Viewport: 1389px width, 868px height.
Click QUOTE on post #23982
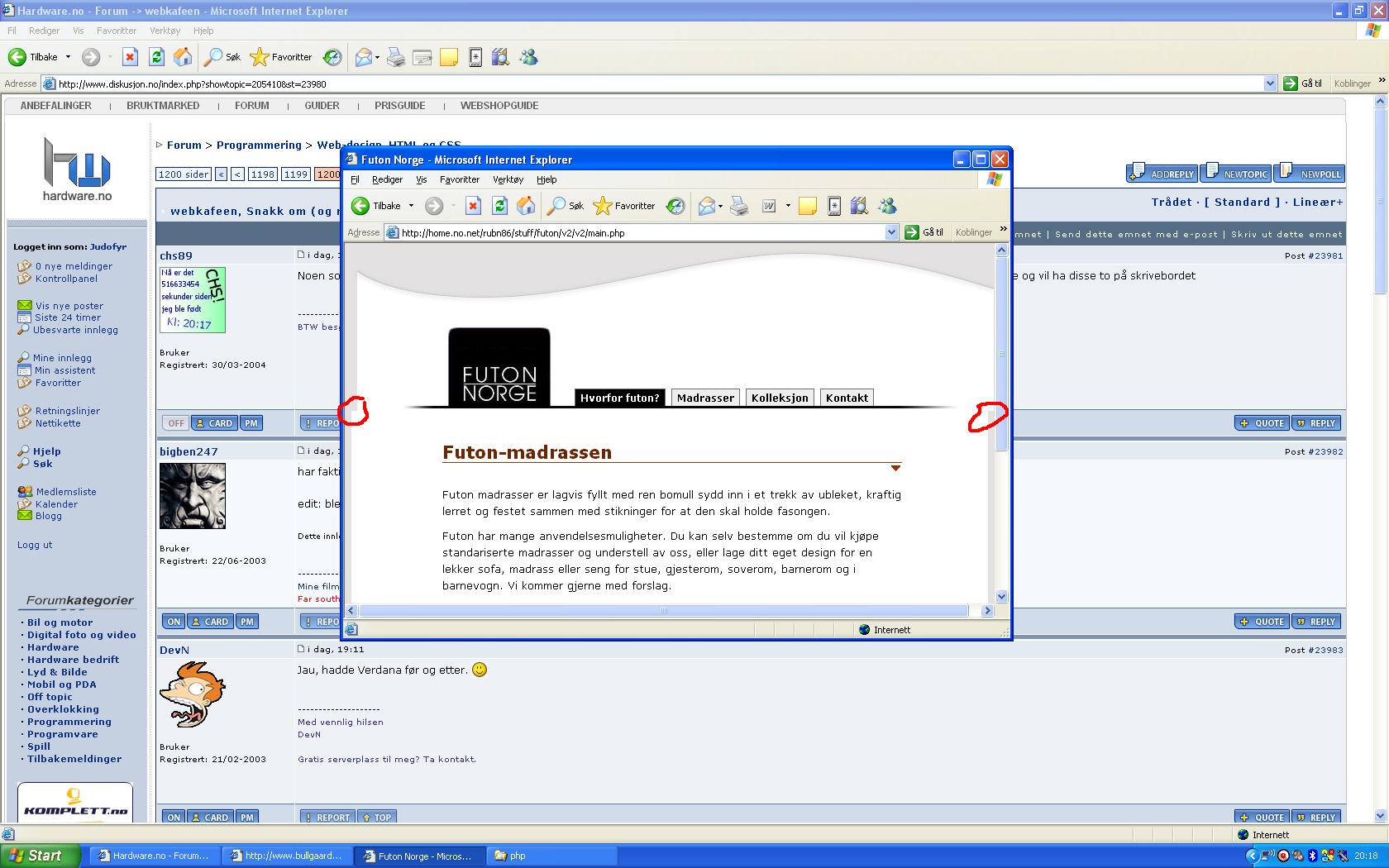click(x=1262, y=622)
